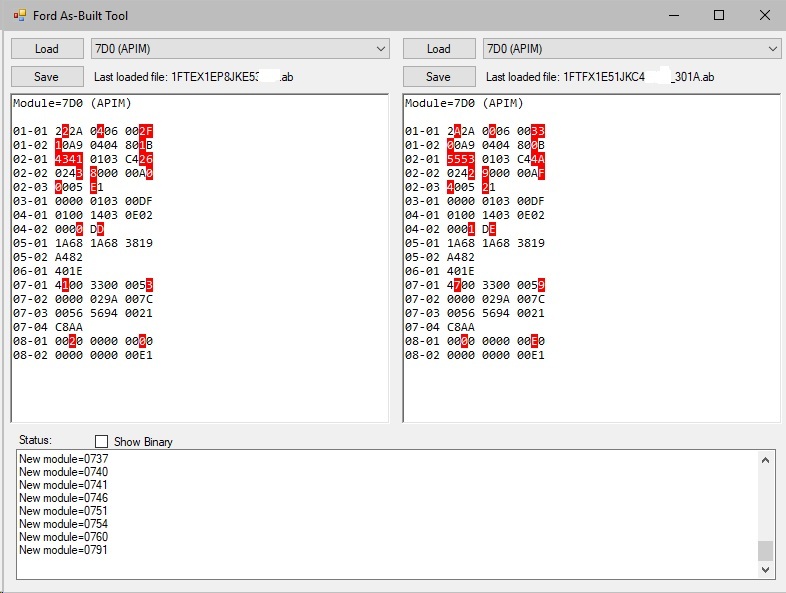This screenshot has width=786, height=593.
Task: Minimize the Ford As-Built Tool window
Action: point(671,16)
